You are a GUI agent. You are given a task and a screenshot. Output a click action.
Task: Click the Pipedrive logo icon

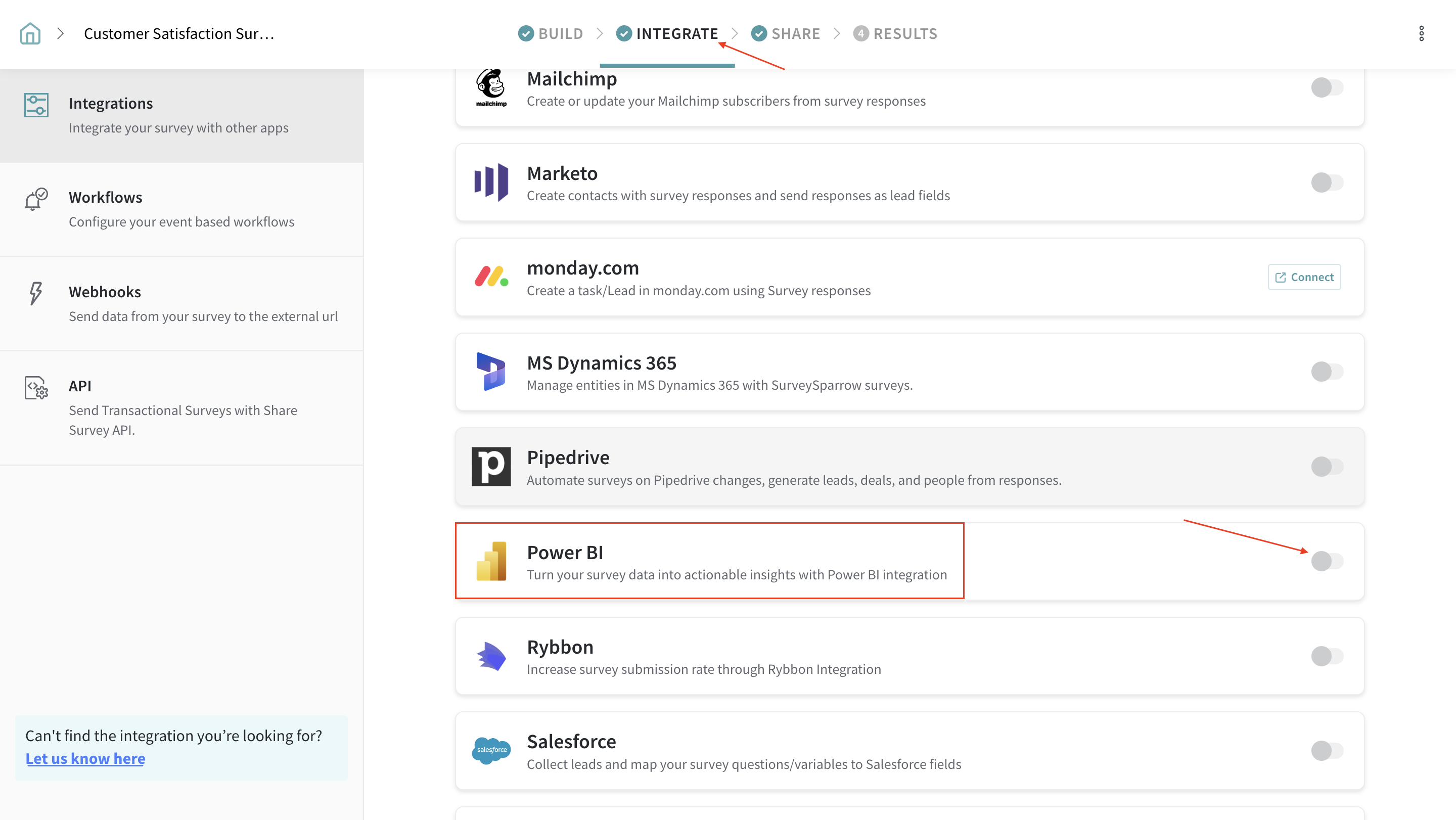491,467
